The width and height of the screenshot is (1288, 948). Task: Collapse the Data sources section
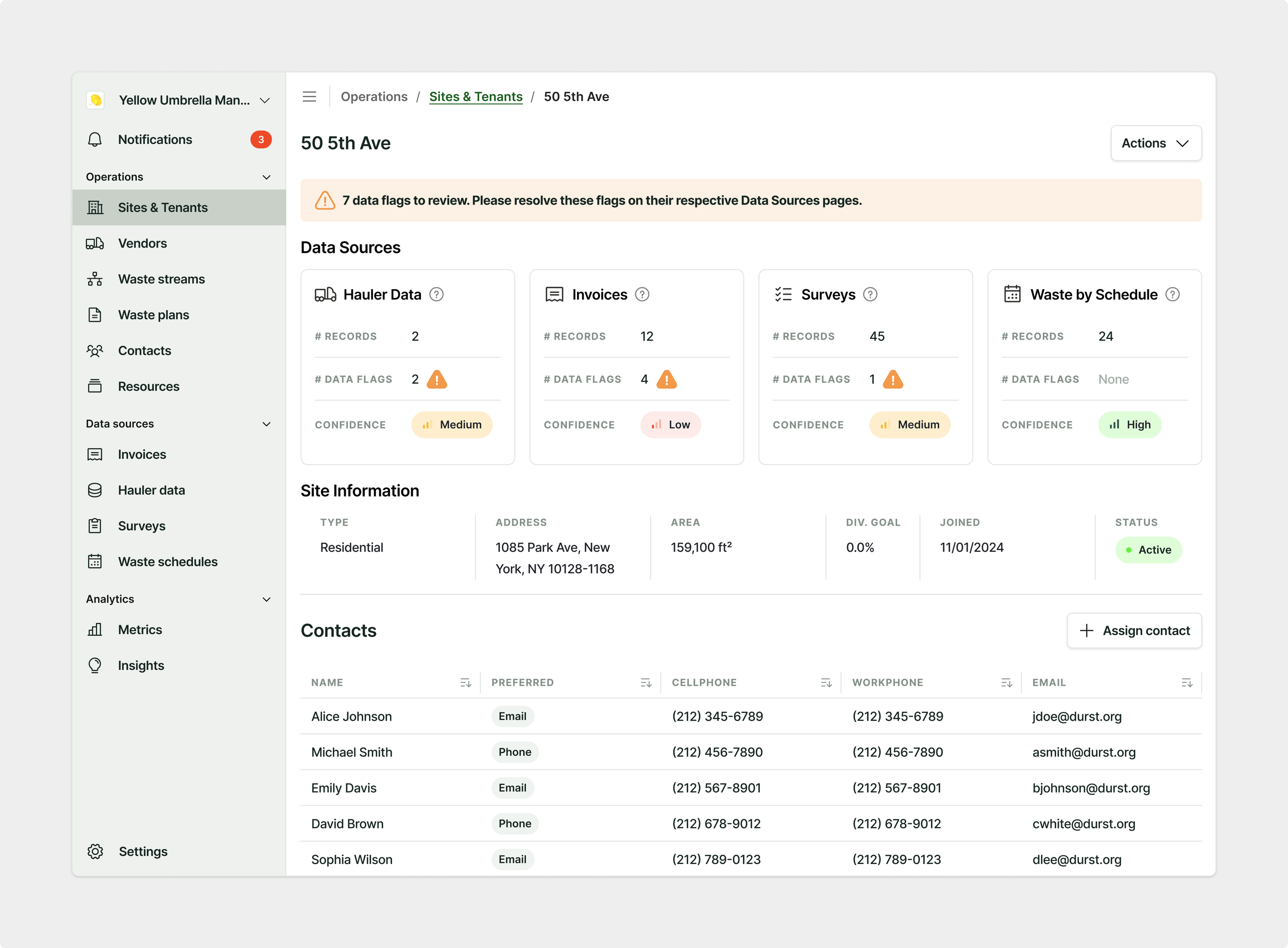266,424
